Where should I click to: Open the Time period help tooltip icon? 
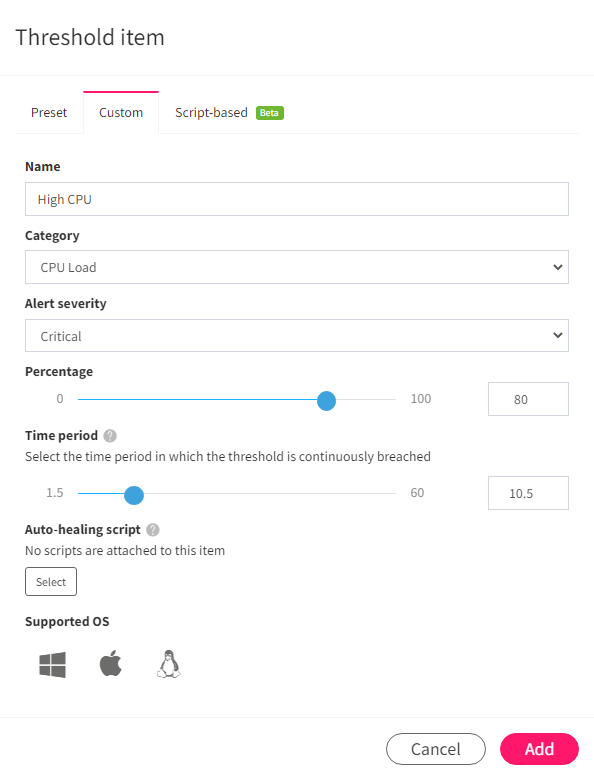point(110,436)
